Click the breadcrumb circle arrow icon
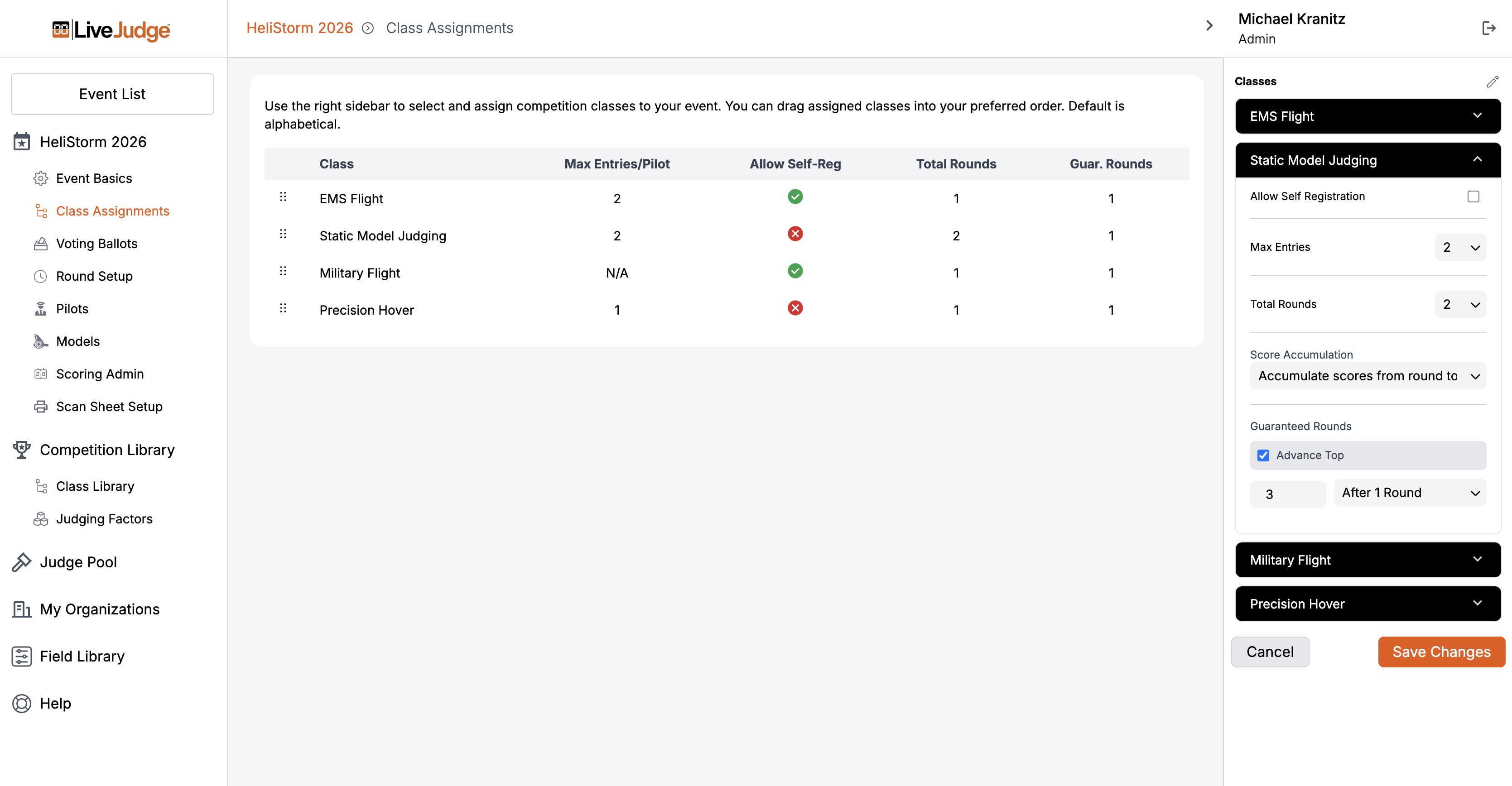1512x786 pixels. [368, 28]
